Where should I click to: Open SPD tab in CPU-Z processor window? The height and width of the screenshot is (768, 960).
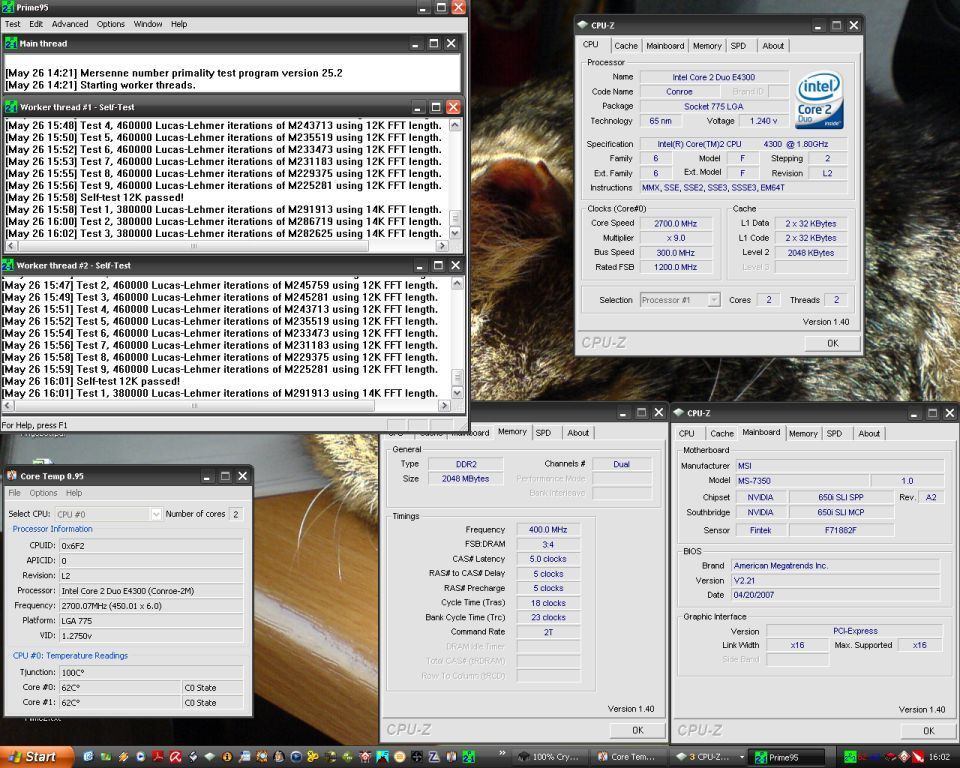click(738, 46)
